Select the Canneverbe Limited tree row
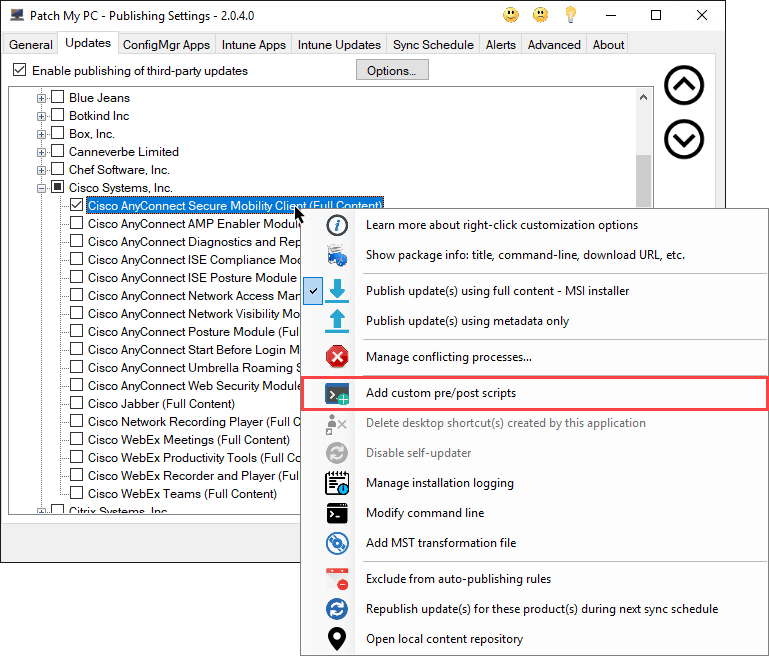This screenshot has width=769, height=656. point(124,152)
